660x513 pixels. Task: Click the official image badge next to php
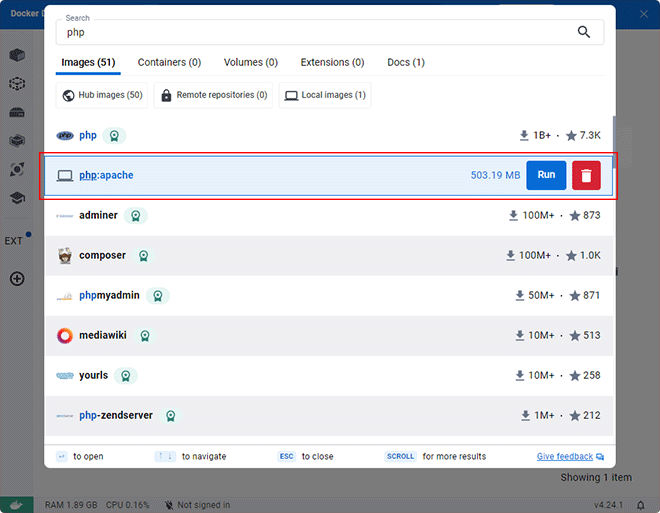click(114, 136)
